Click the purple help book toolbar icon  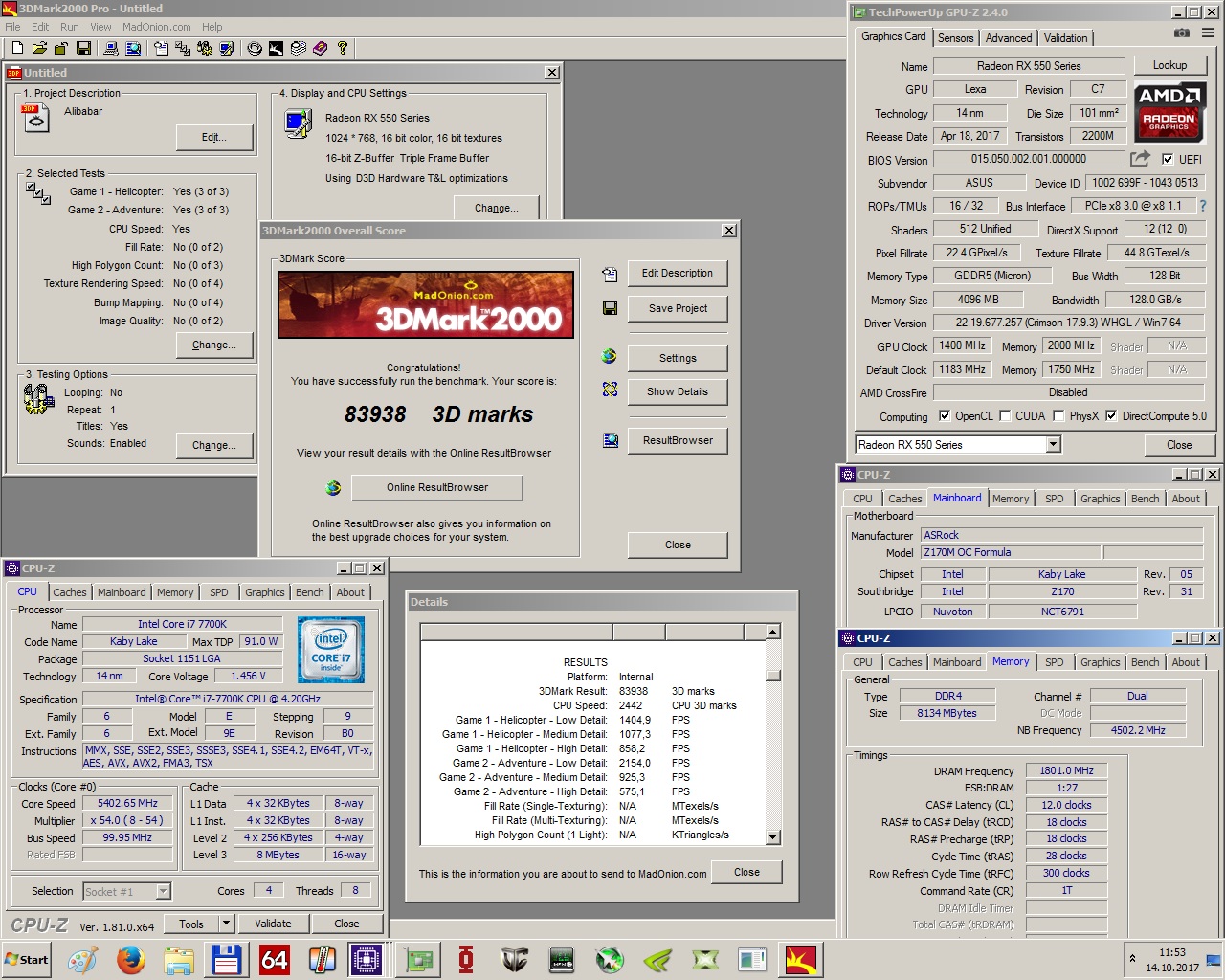point(320,48)
